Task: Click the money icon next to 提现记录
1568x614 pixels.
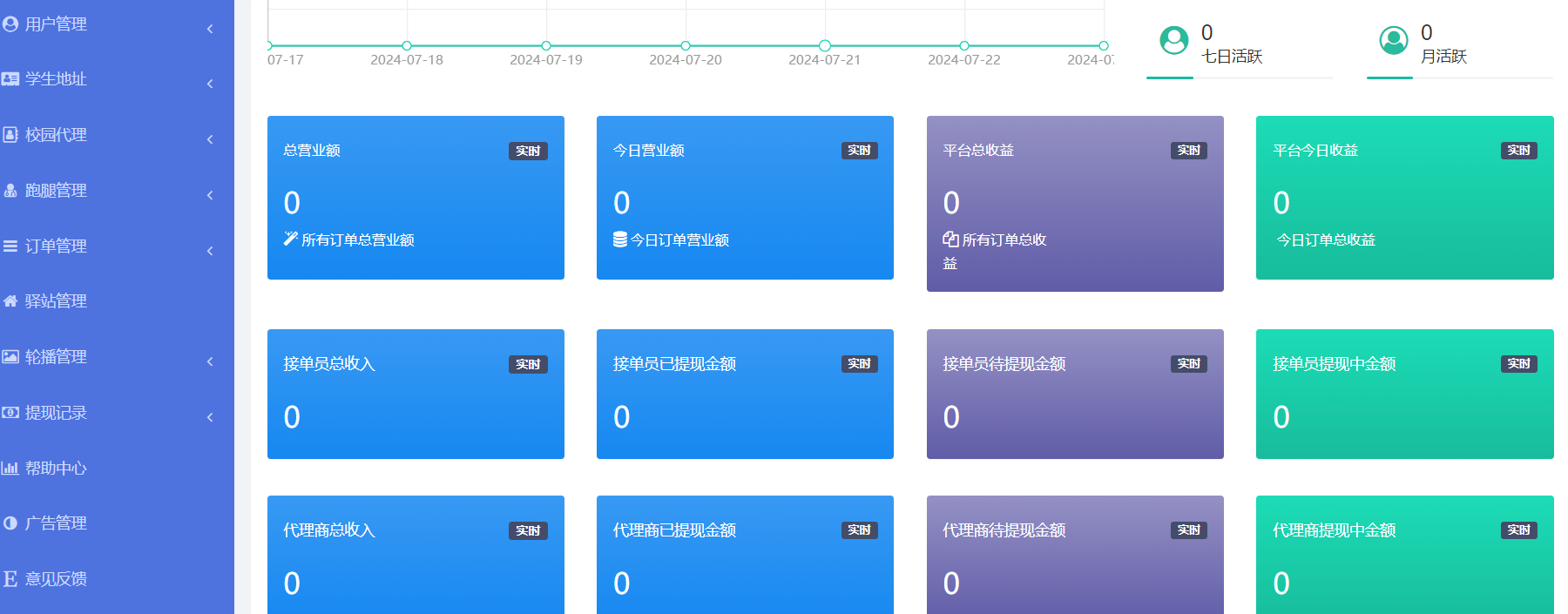Action: pyautogui.click(x=10, y=413)
